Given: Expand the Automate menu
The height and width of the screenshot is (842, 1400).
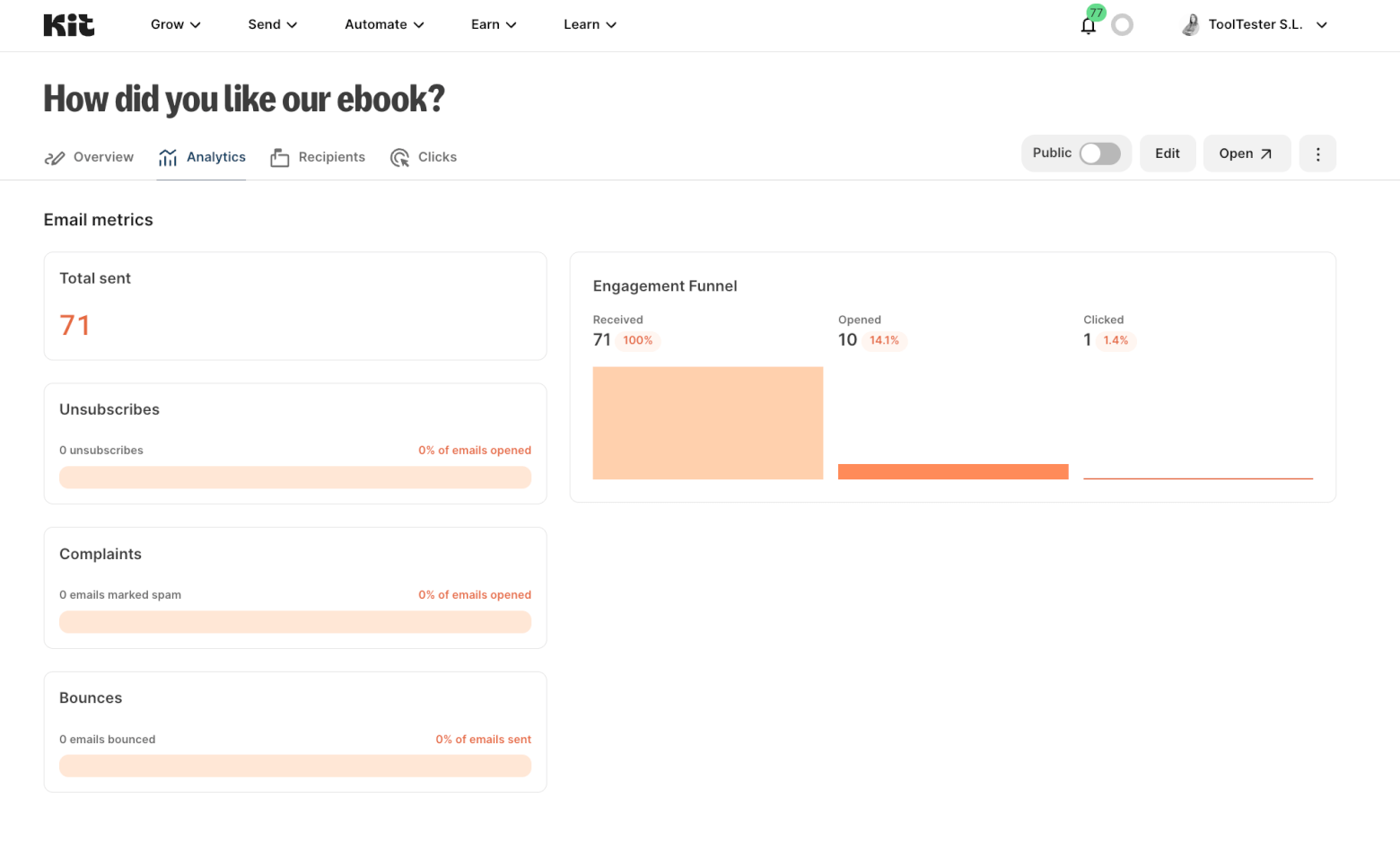Looking at the screenshot, I should tap(384, 25).
